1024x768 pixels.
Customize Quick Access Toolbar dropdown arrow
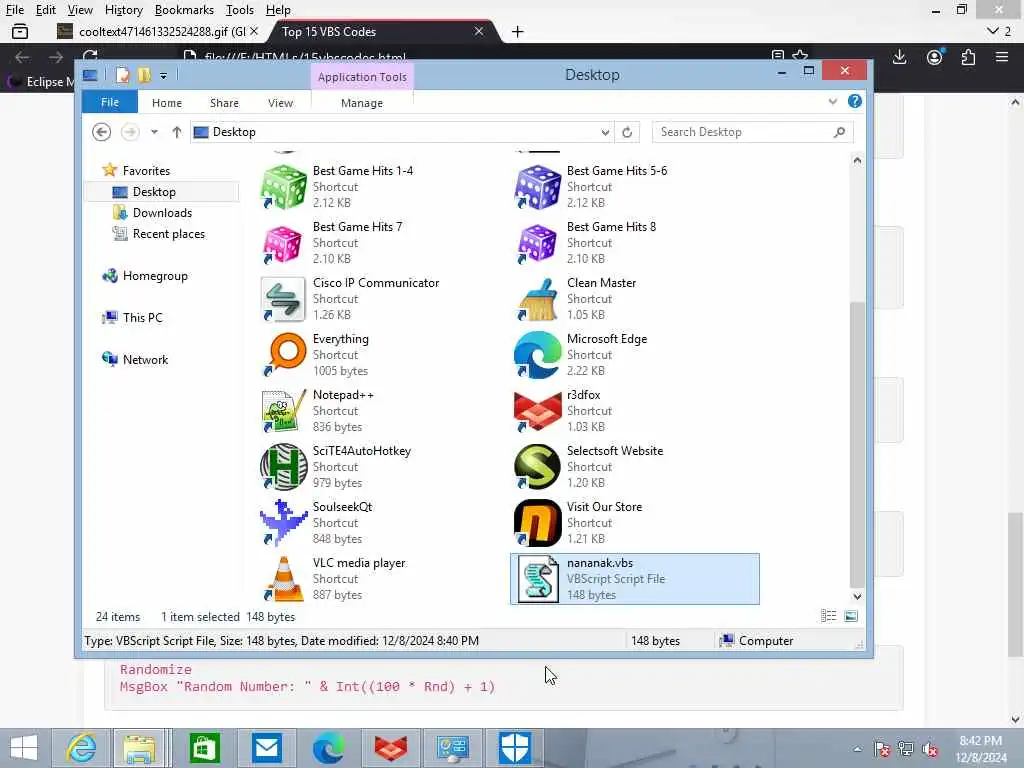click(163, 76)
